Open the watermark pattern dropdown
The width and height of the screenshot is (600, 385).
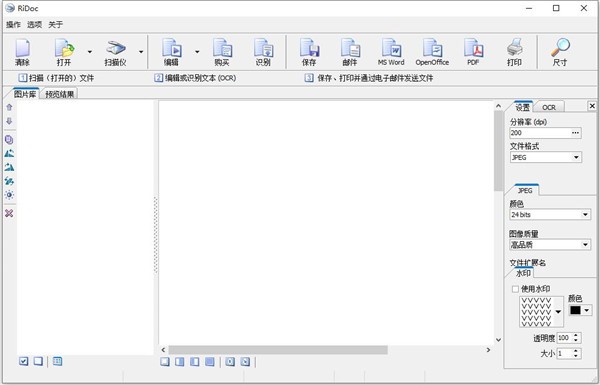[558, 312]
